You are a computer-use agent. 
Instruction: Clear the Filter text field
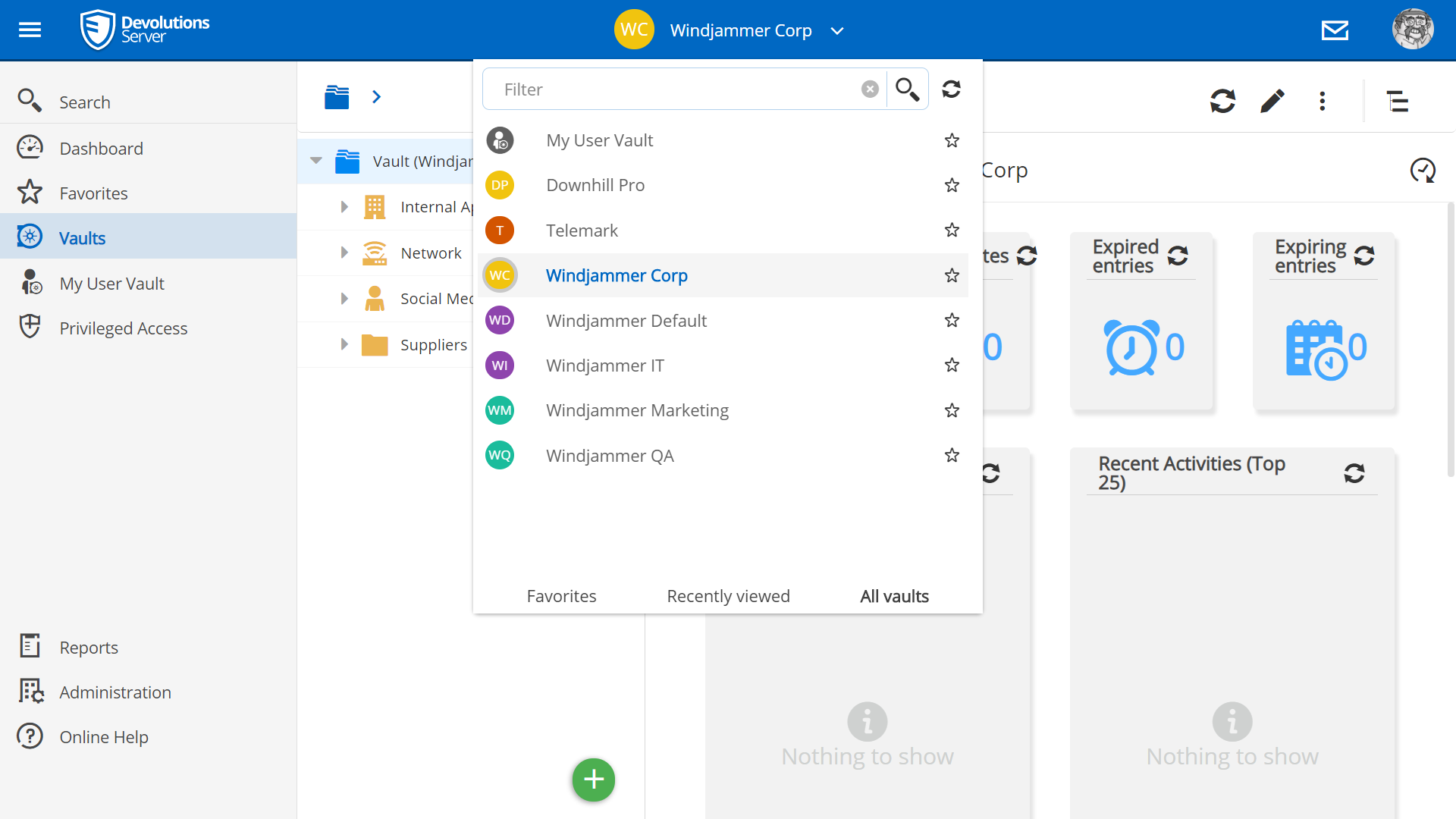click(x=870, y=89)
